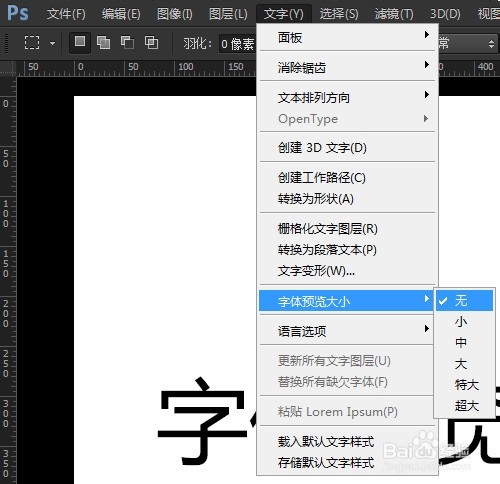The image size is (500, 484).
Task: Select the checked 无 font preview size
Action: (x=464, y=300)
